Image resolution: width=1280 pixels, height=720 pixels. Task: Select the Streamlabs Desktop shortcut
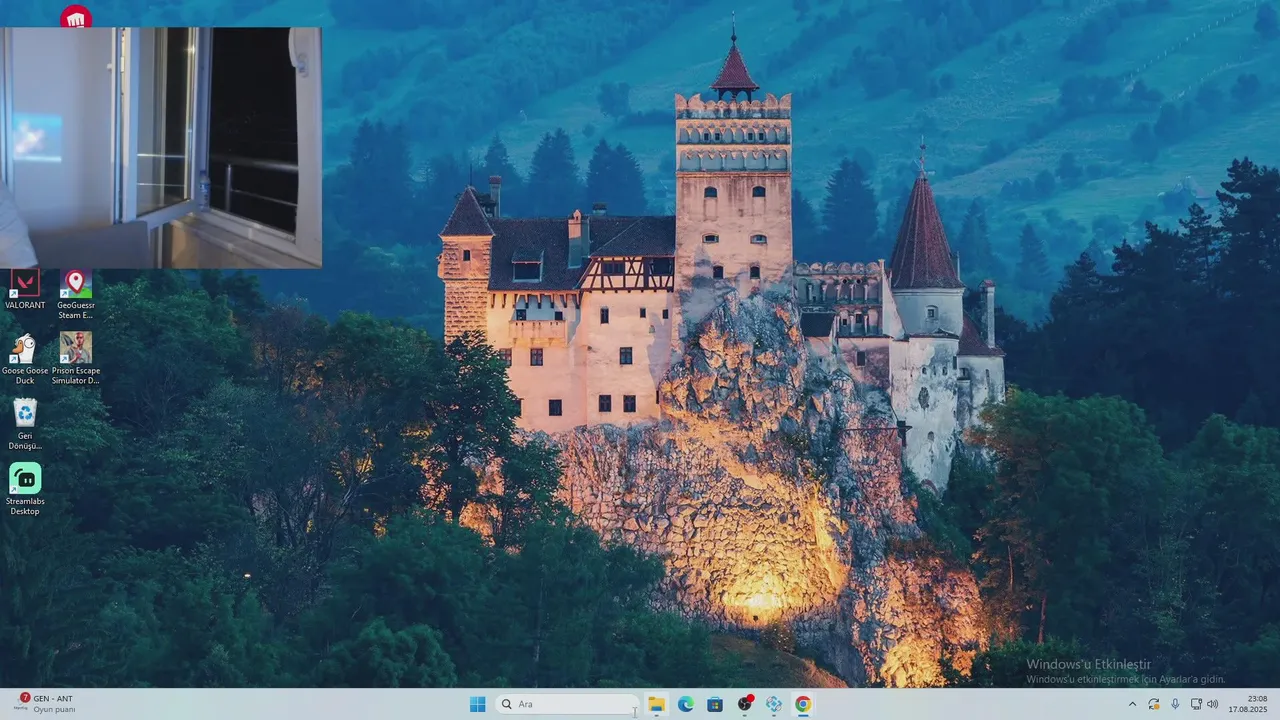(x=25, y=489)
